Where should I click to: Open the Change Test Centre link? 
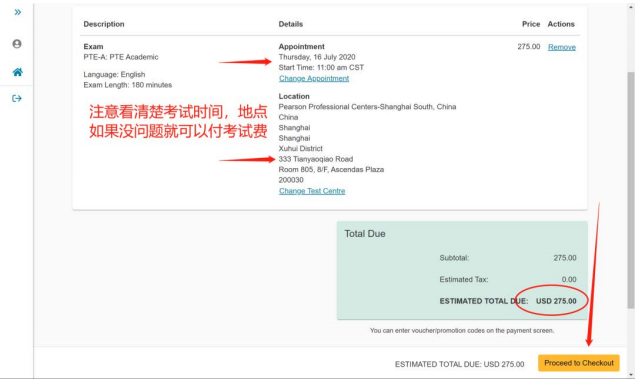coord(312,191)
